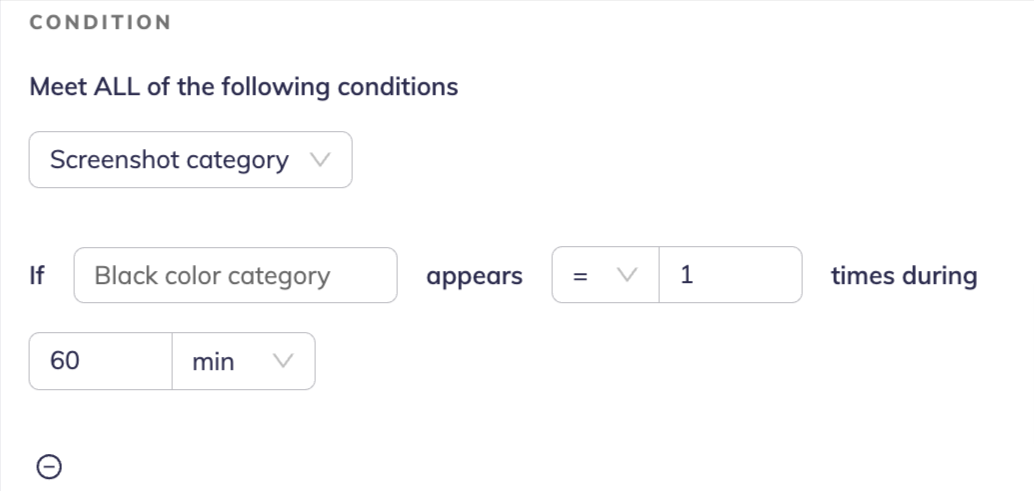Focus the Black color category field
This screenshot has height=491, width=1034.
click(235, 275)
